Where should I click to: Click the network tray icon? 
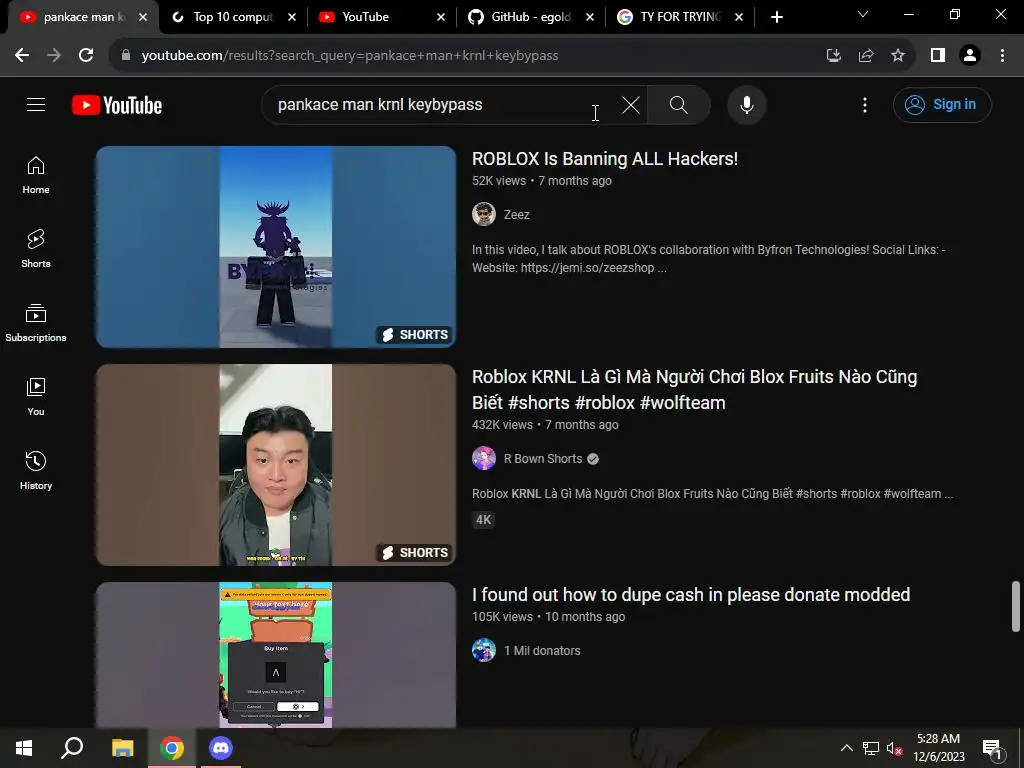coord(871,748)
